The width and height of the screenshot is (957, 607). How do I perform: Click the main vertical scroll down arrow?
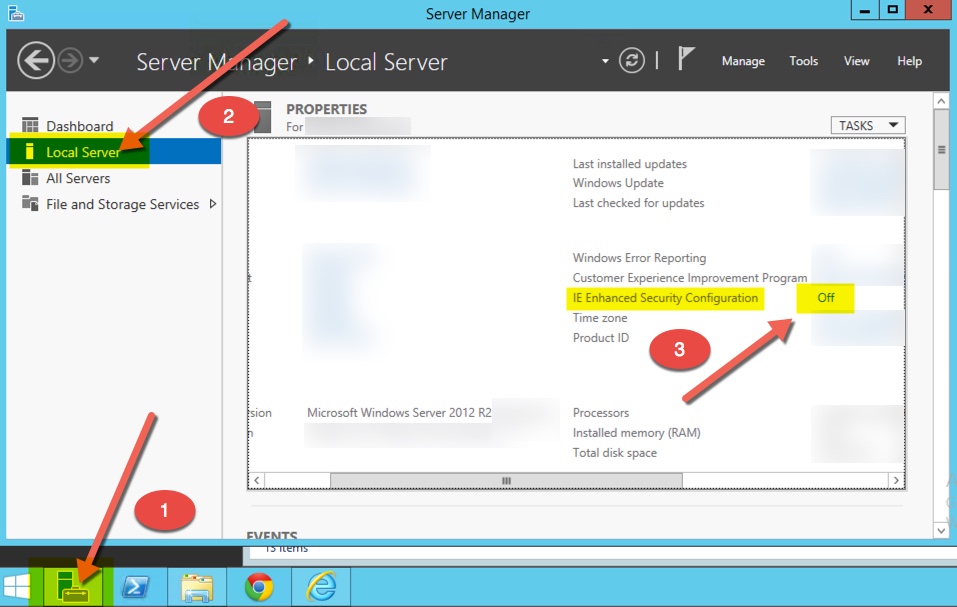(x=941, y=531)
